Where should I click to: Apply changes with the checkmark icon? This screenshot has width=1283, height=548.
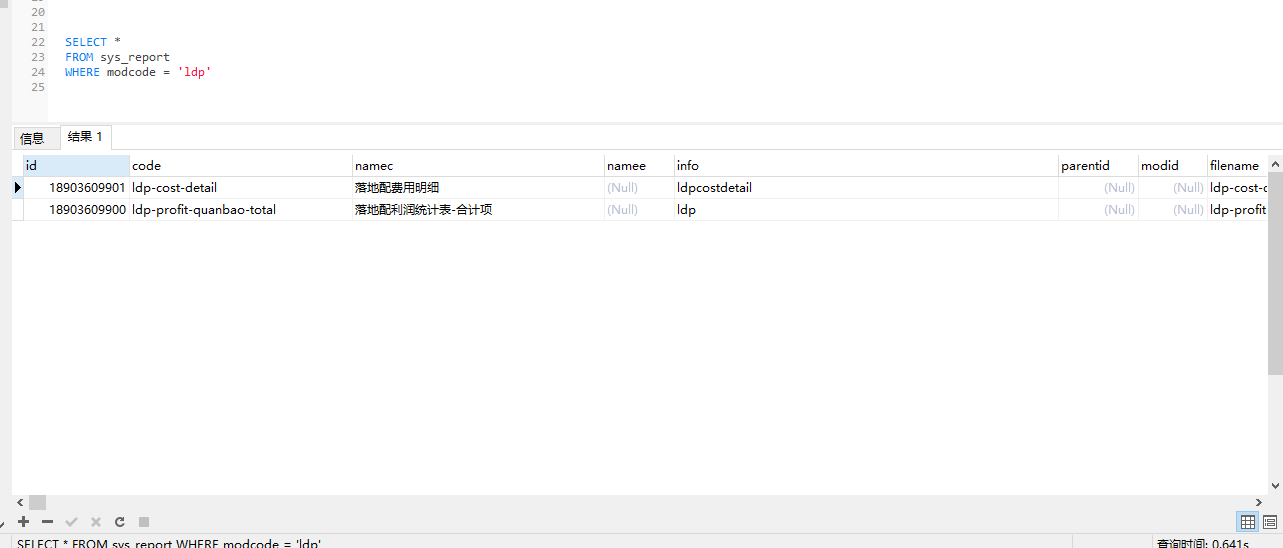coord(71,522)
